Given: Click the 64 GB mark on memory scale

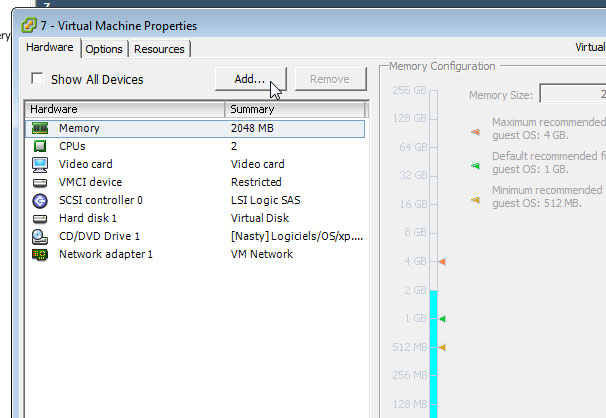Looking at the screenshot, I should coord(413,147).
